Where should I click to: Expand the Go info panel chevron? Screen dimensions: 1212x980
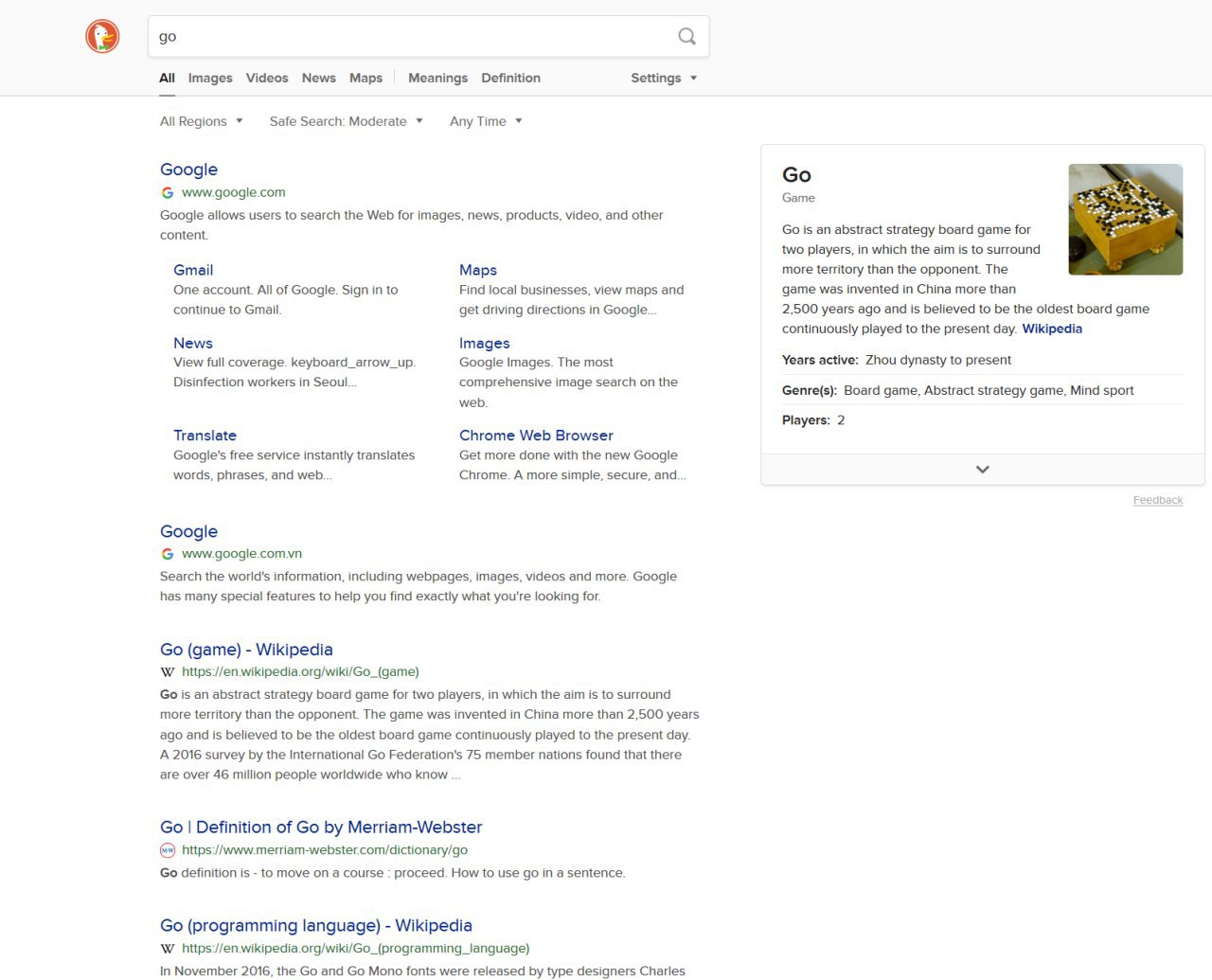(983, 470)
